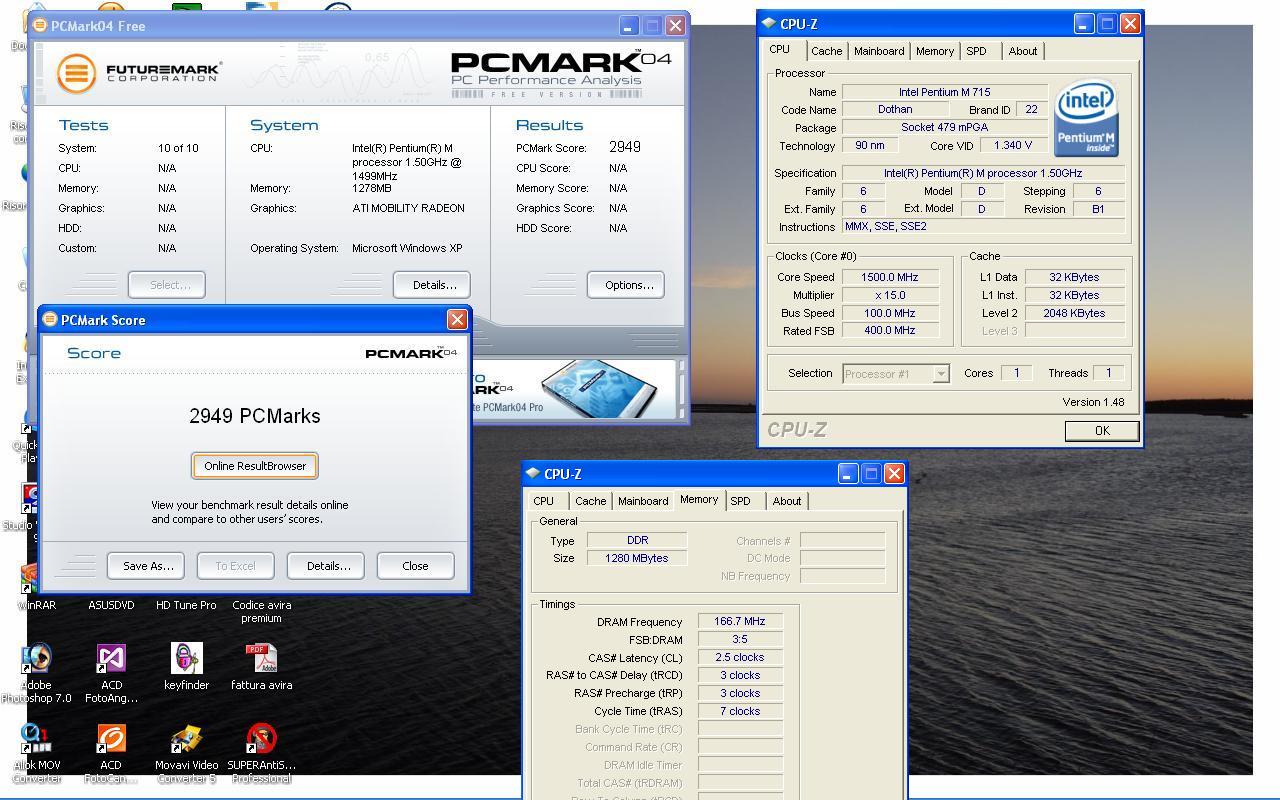This screenshot has width=1280, height=800.
Task: Select the HD Tune Pro desktop label
Action: click(186, 605)
